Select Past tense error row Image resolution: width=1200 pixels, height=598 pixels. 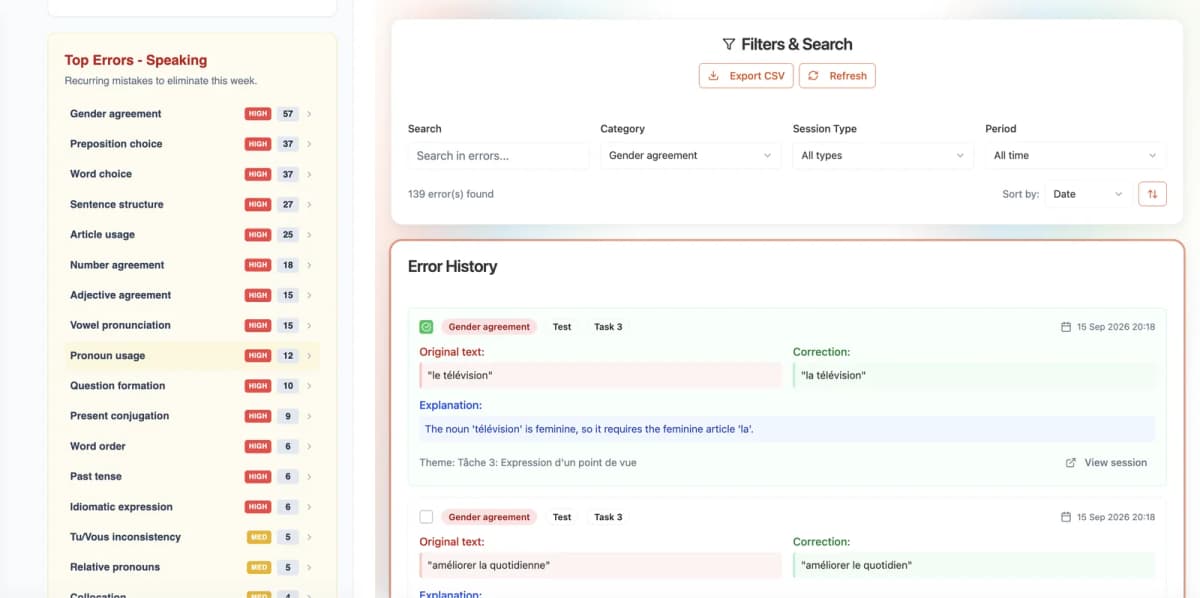pyautogui.click(x=192, y=477)
